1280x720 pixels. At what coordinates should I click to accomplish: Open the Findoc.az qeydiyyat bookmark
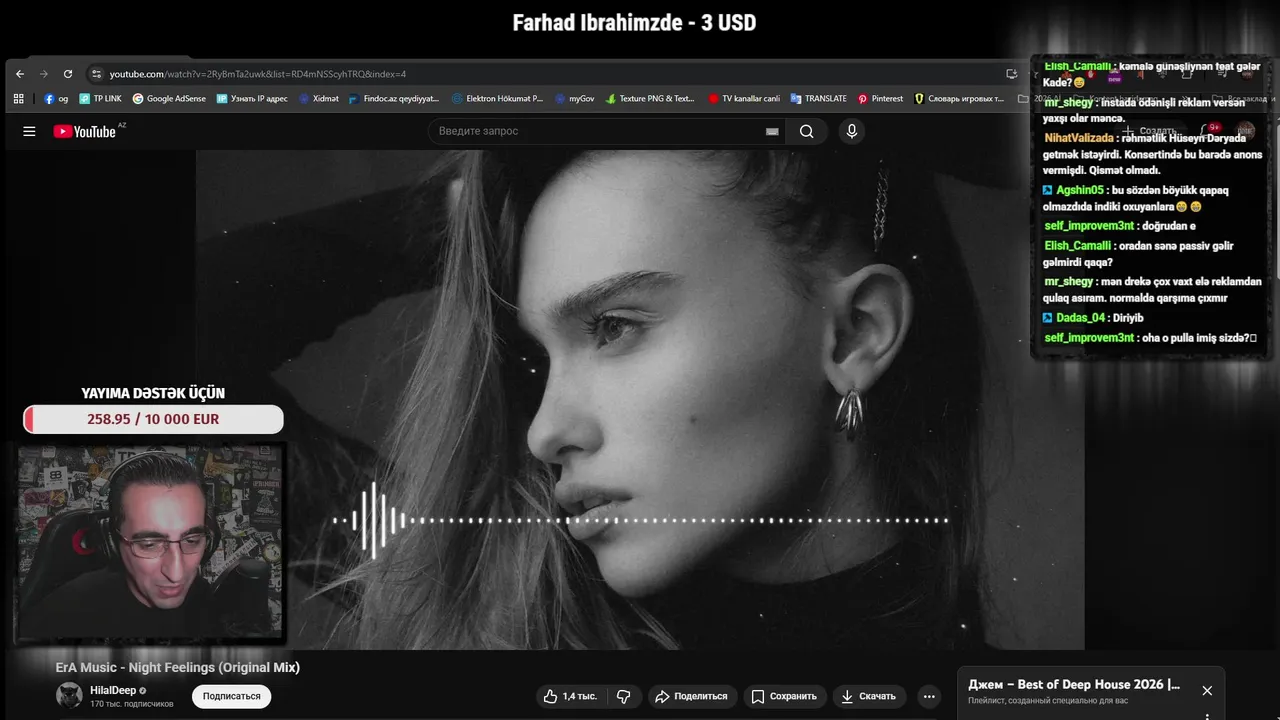(394, 99)
